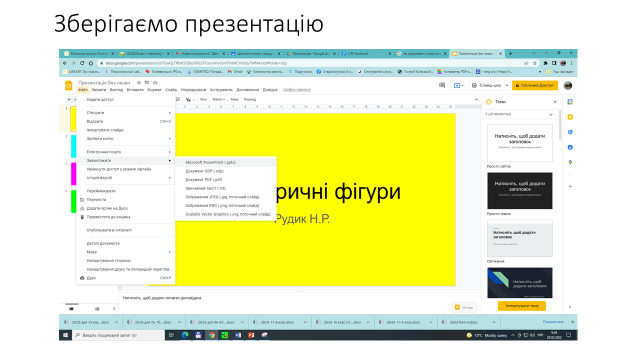The height and width of the screenshot is (360, 640).
Task: Open the Chrome three-dot menu
Action: click(571, 63)
